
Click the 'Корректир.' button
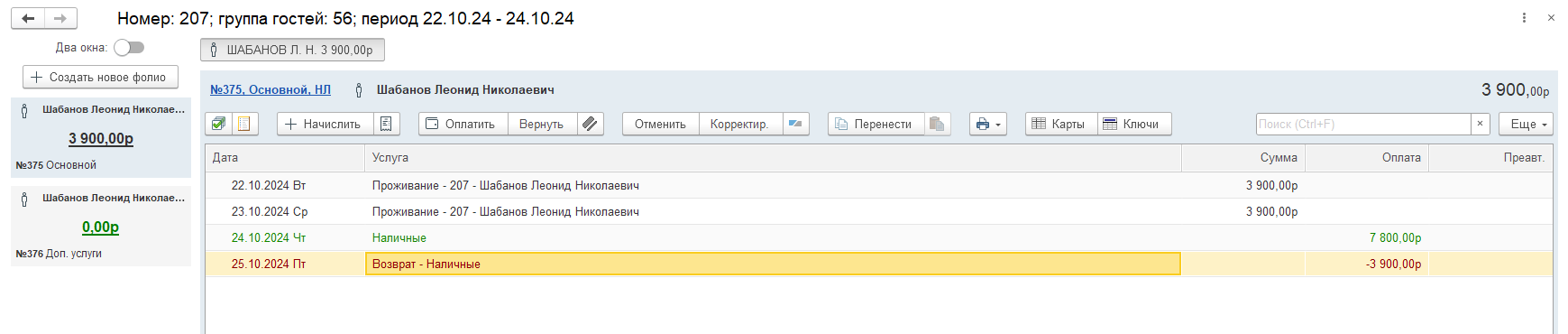(739, 124)
